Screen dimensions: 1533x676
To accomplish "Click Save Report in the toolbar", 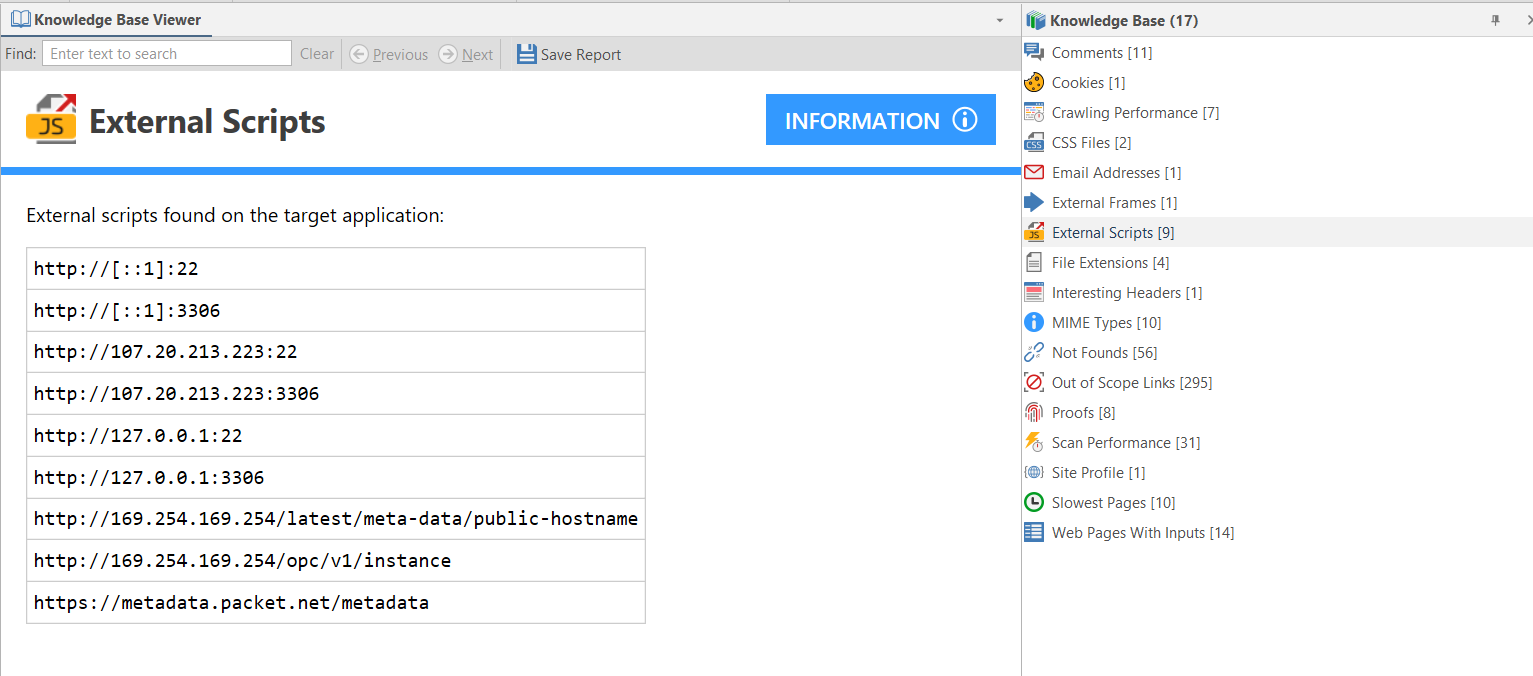I will 568,54.
